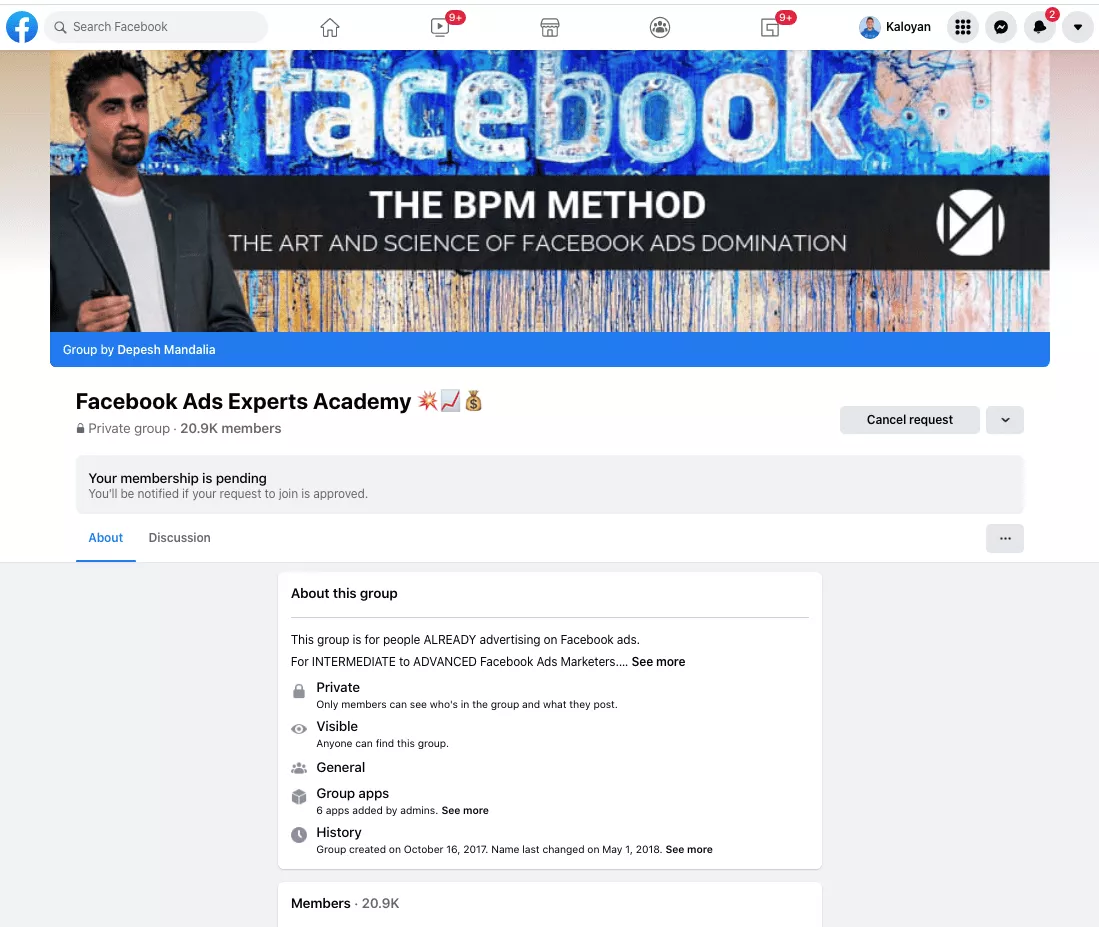Expand the account dropdown arrow
This screenshot has height=927, width=1099.
click(x=1078, y=27)
